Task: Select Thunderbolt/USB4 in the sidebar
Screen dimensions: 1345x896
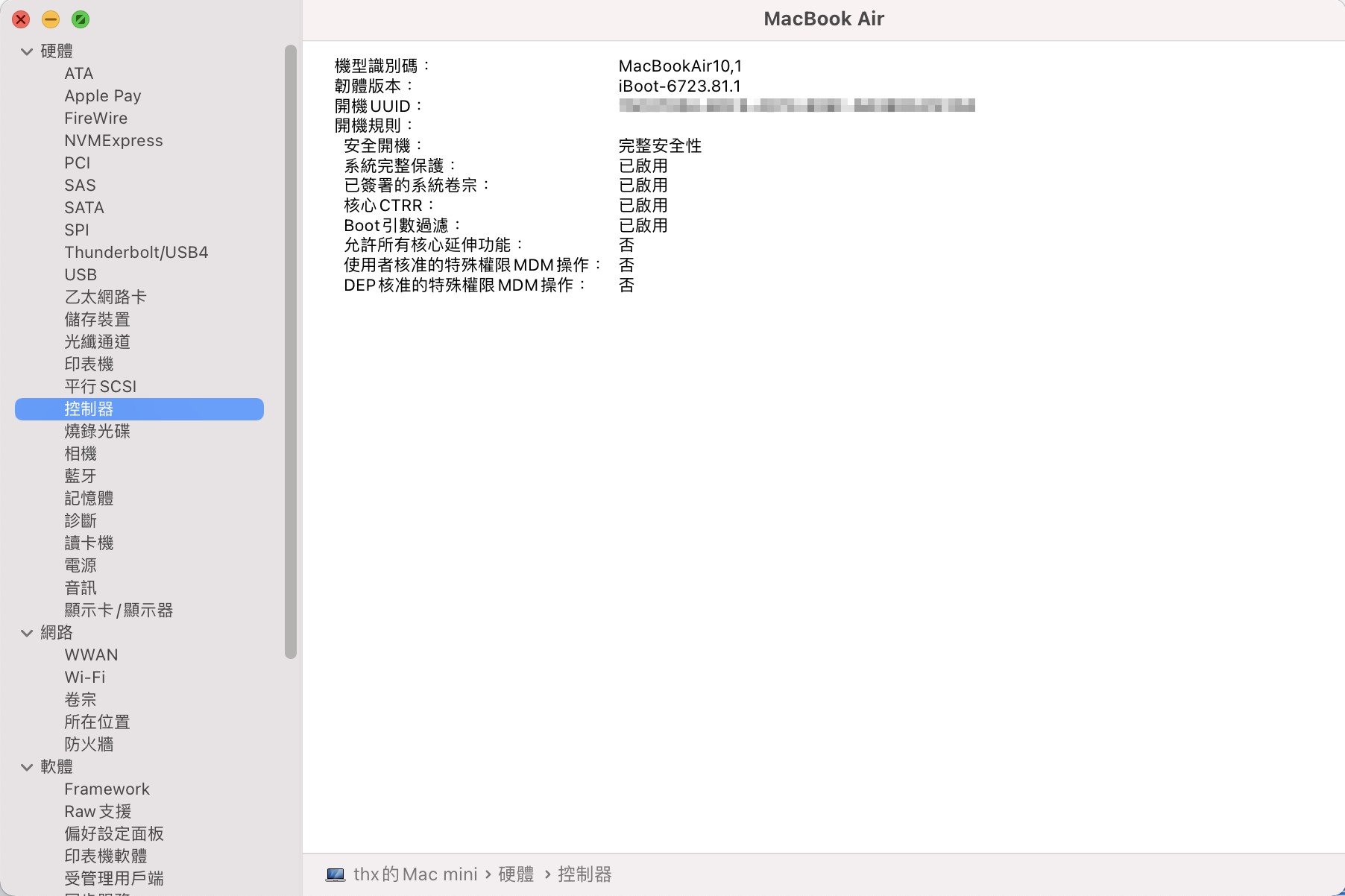Action: tap(136, 253)
